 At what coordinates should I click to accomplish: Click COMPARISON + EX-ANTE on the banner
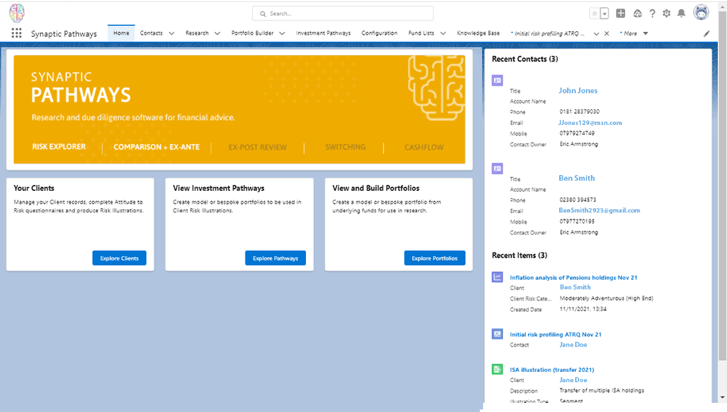click(x=156, y=147)
